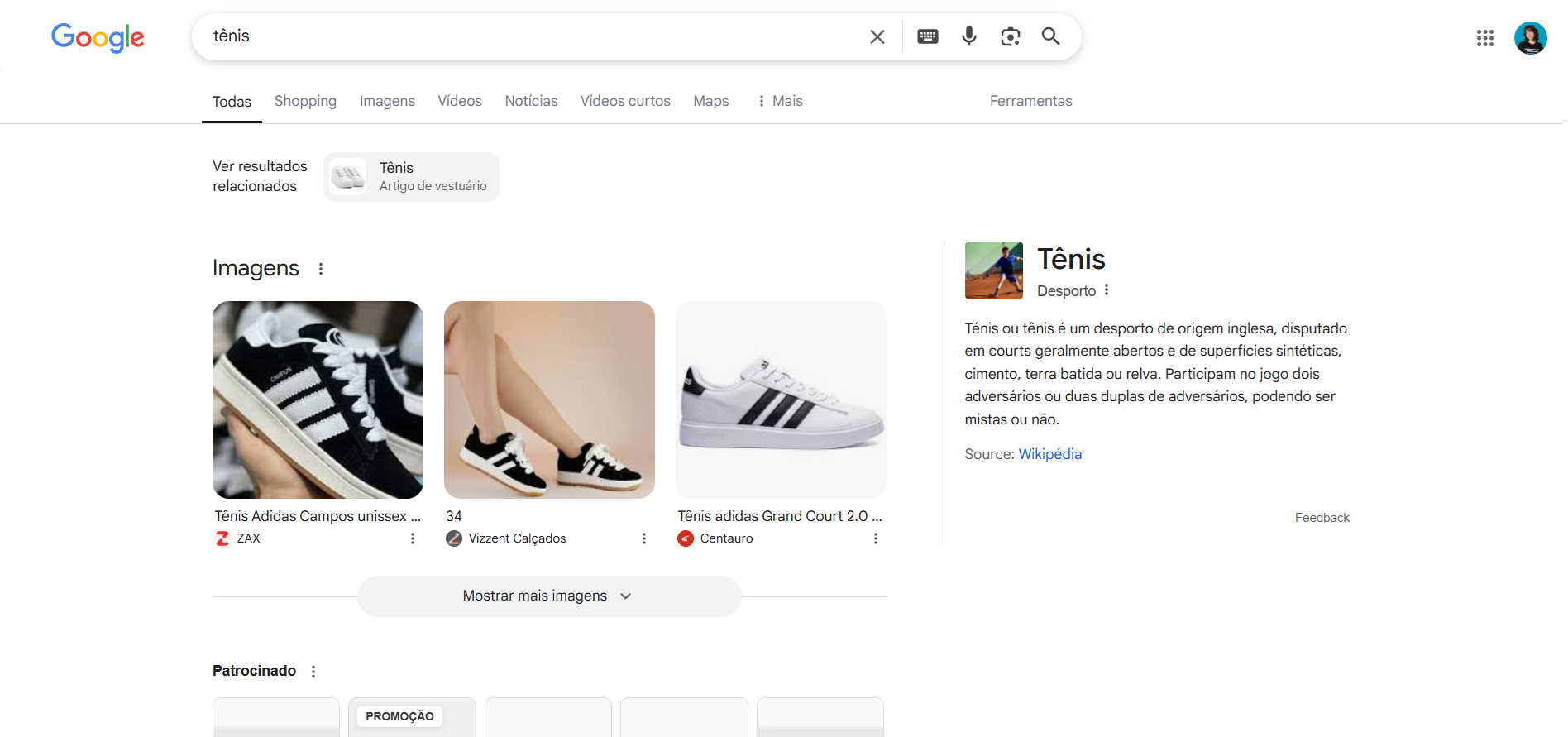Image resolution: width=1568 pixels, height=737 pixels.
Task: Search by image with the Lens camera icon
Action: click(x=1010, y=36)
